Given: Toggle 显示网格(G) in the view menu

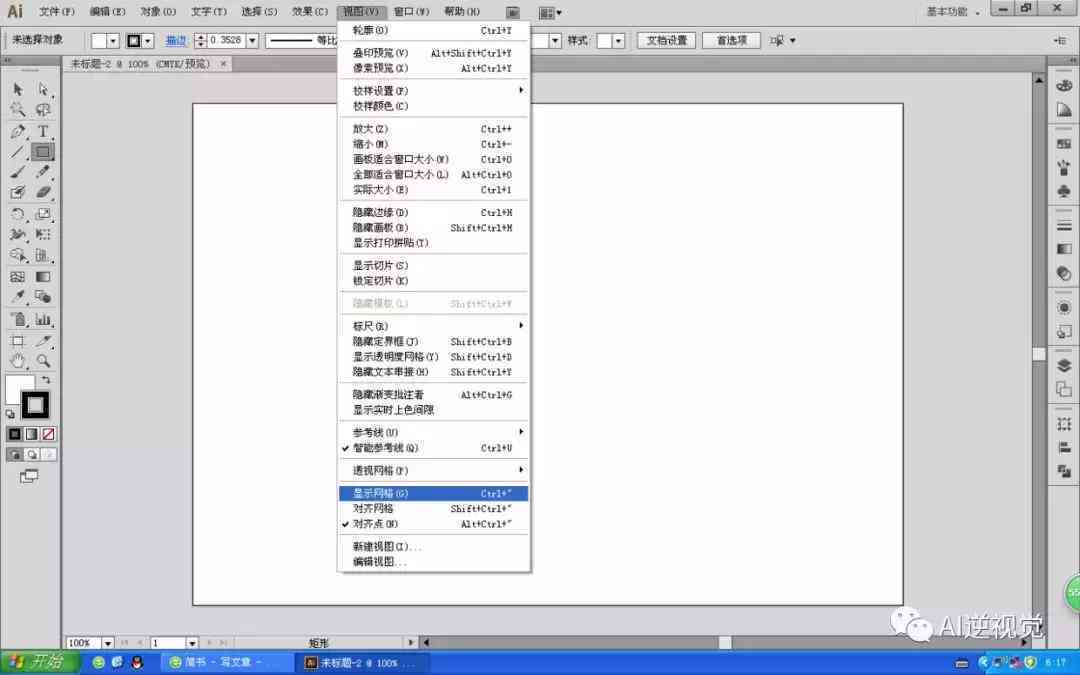Looking at the screenshot, I should (x=433, y=493).
